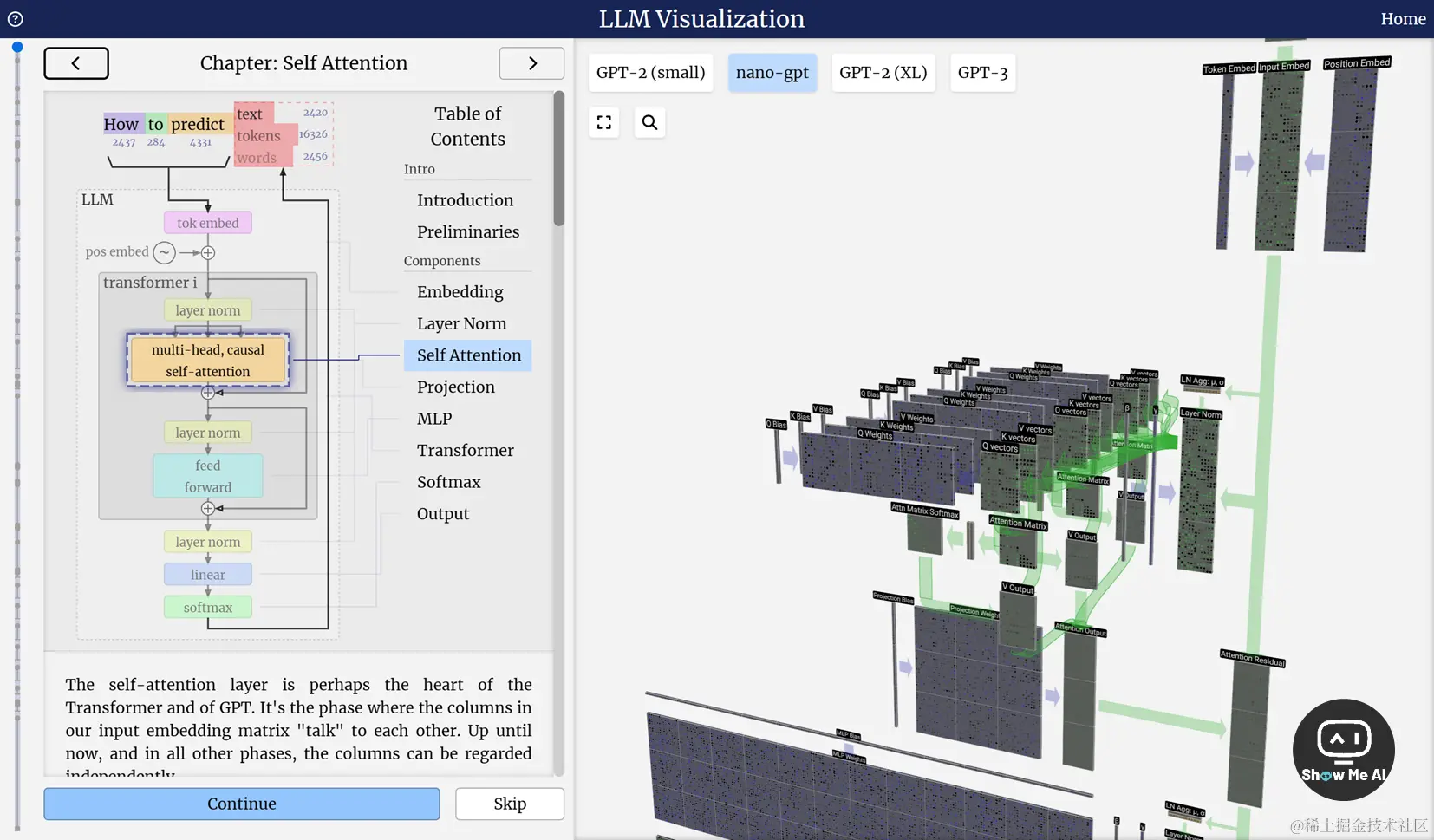
Task: Click the Input Embed label in 3D view
Action: 1284,66
